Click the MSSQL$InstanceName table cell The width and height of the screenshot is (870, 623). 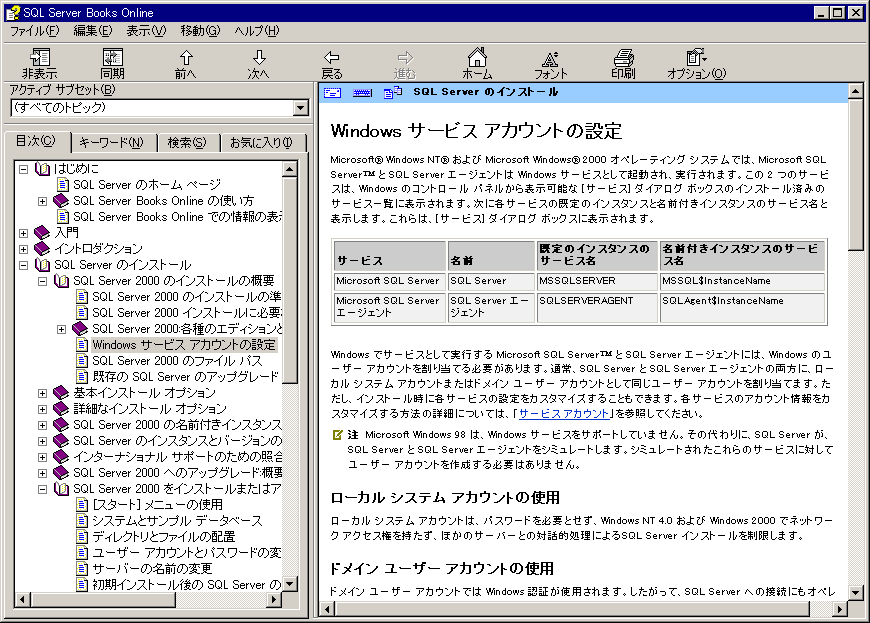pos(742,281)
